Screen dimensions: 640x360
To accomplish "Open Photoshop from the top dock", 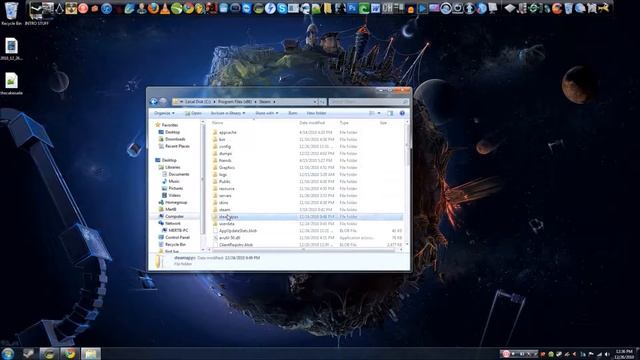I will tap(352, 8).
